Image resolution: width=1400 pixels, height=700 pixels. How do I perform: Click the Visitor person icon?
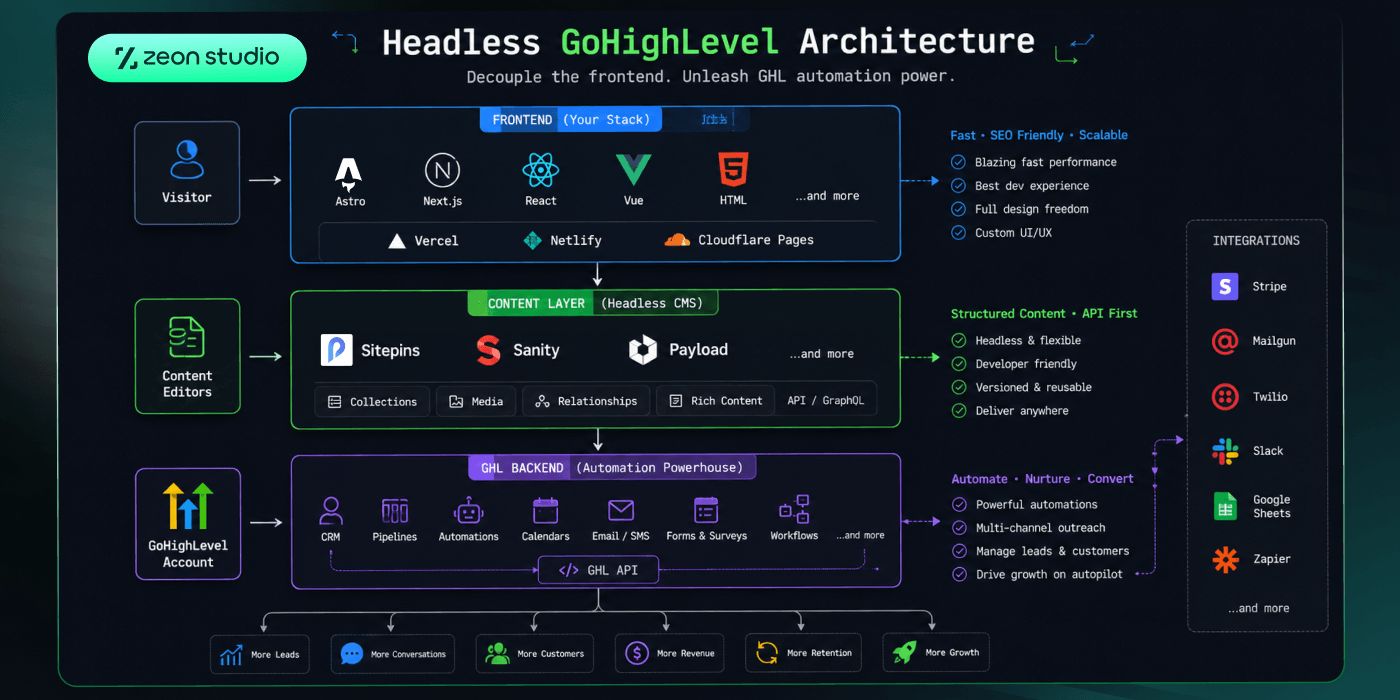tap(187, 159)
